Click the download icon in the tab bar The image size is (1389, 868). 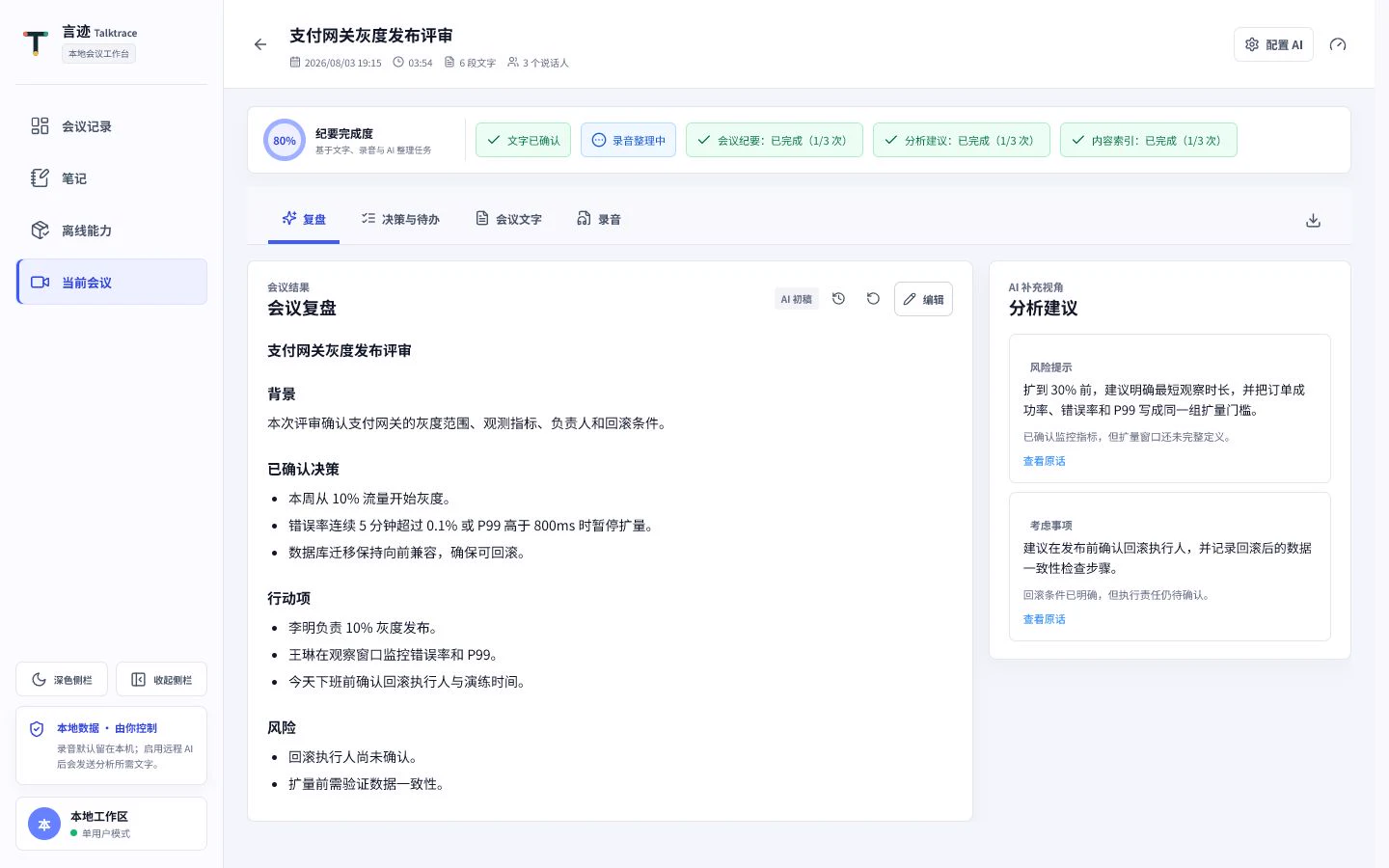click(x=1313, y=220)
